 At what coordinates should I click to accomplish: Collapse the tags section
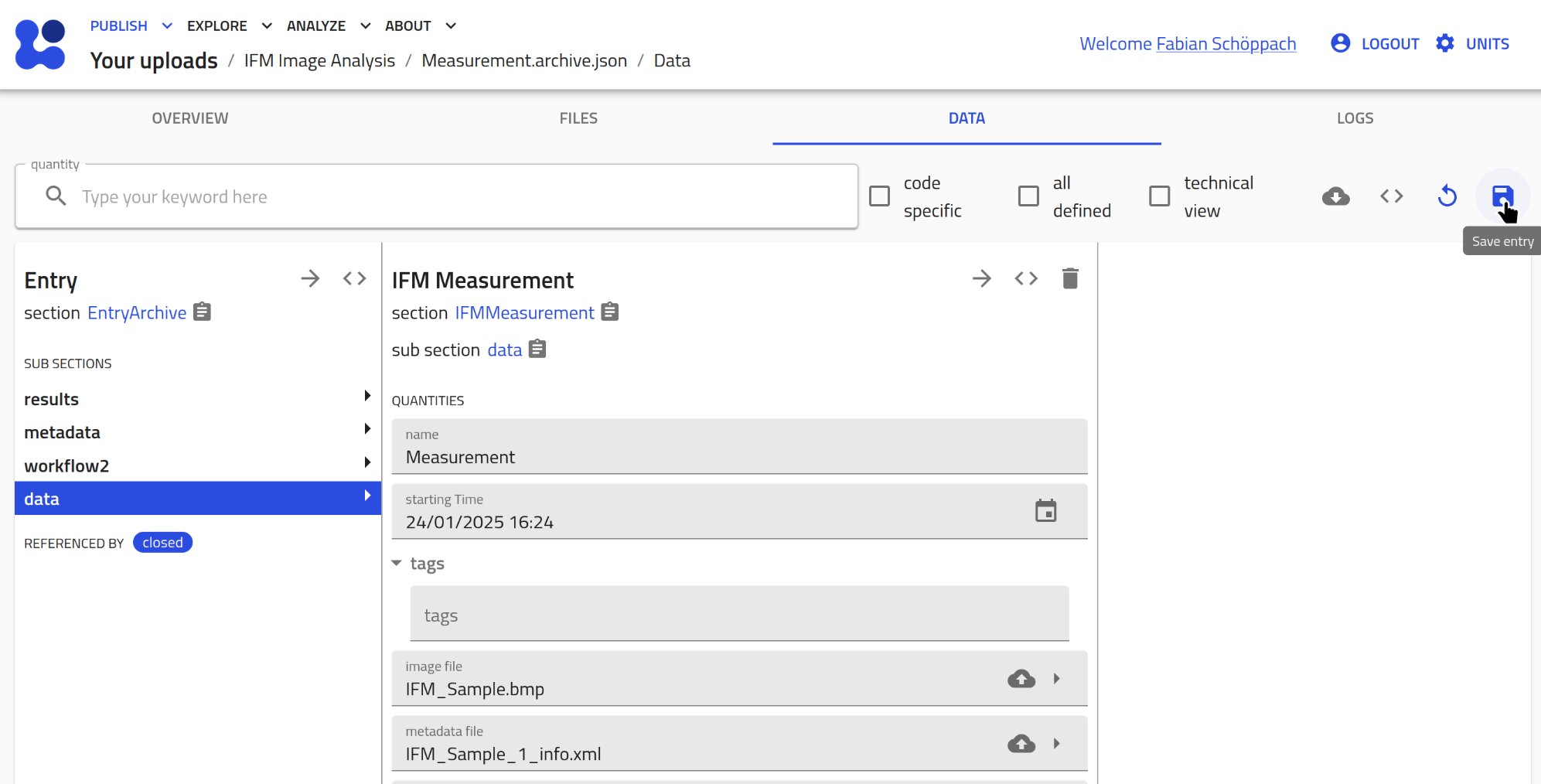[397, 564]
